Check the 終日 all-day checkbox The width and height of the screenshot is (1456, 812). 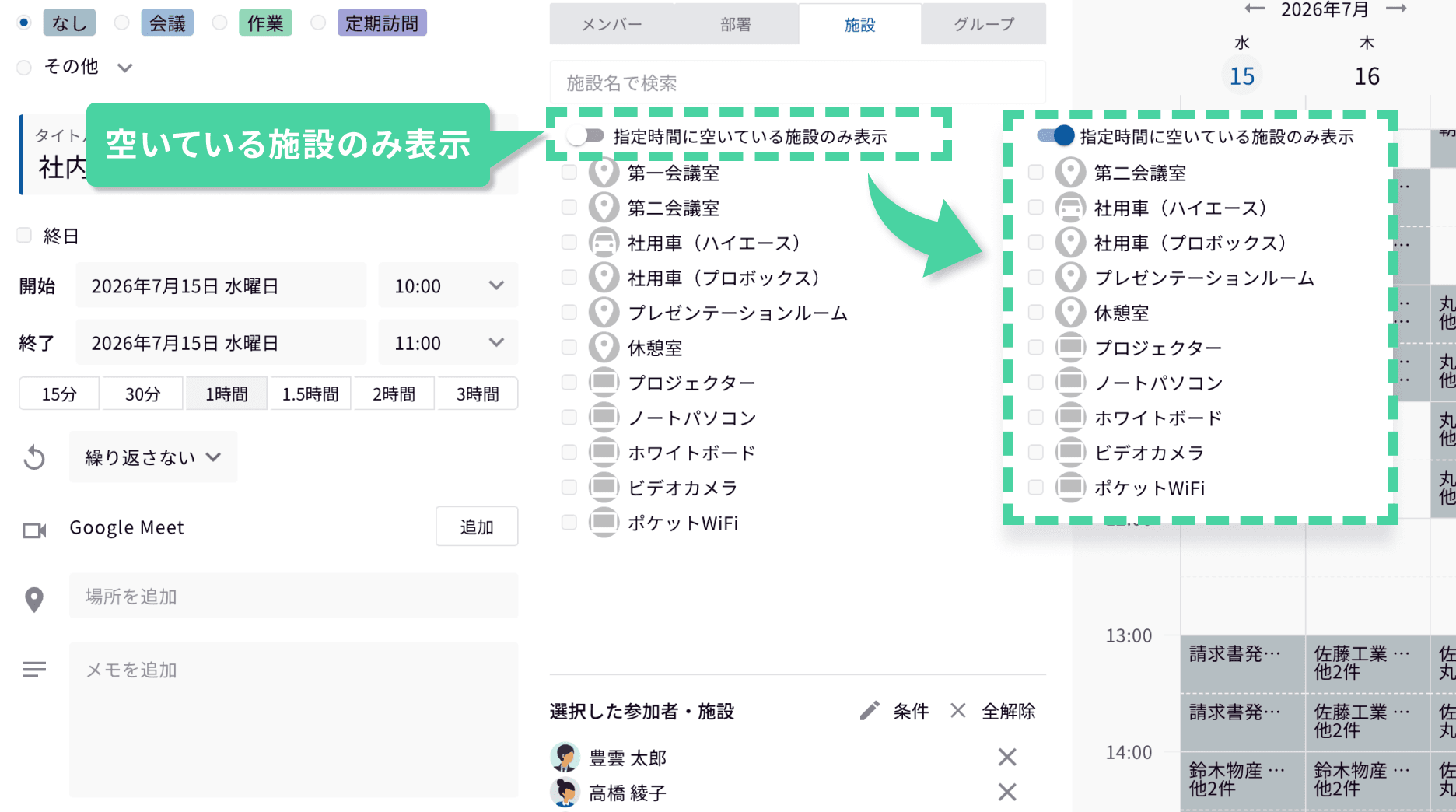pos(24,235)
